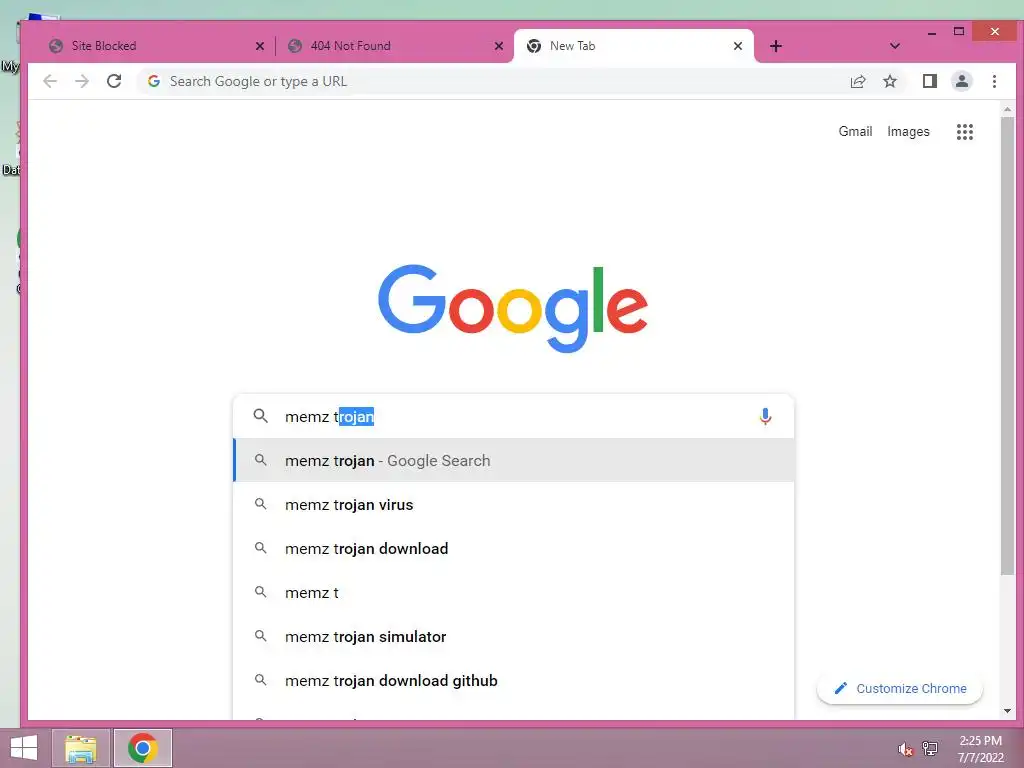The width and height of the screenshot is (1024, 768).
Task: Reload the current page
Action: [x=114, y=81]
